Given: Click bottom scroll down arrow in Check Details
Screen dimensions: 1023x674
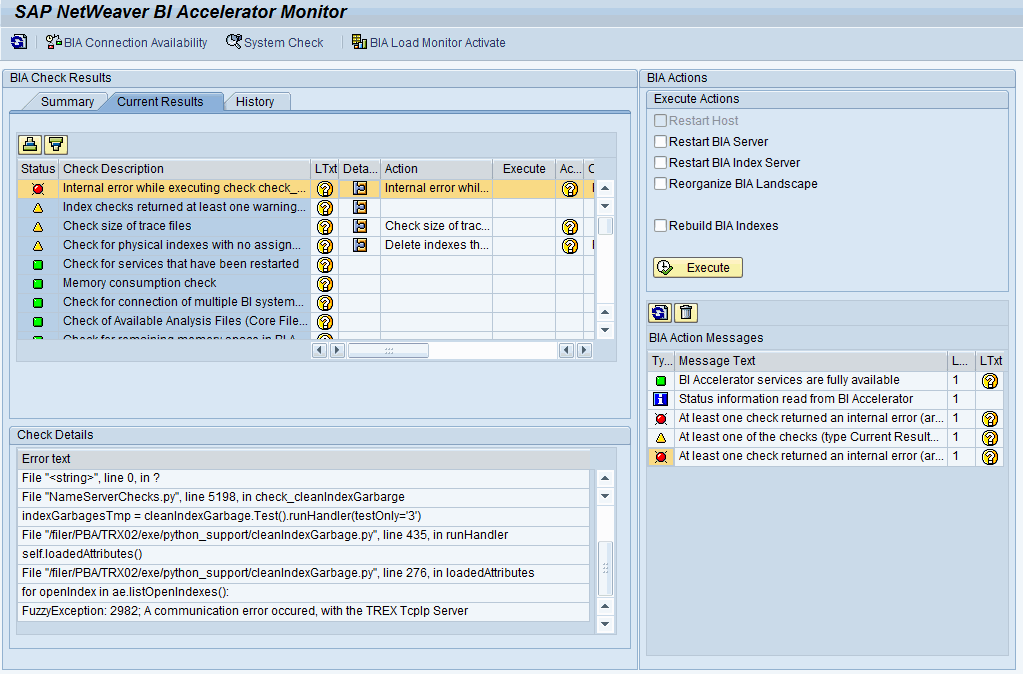Looking at the screenshot, I should pyautogui.click(x=605, y=624).
